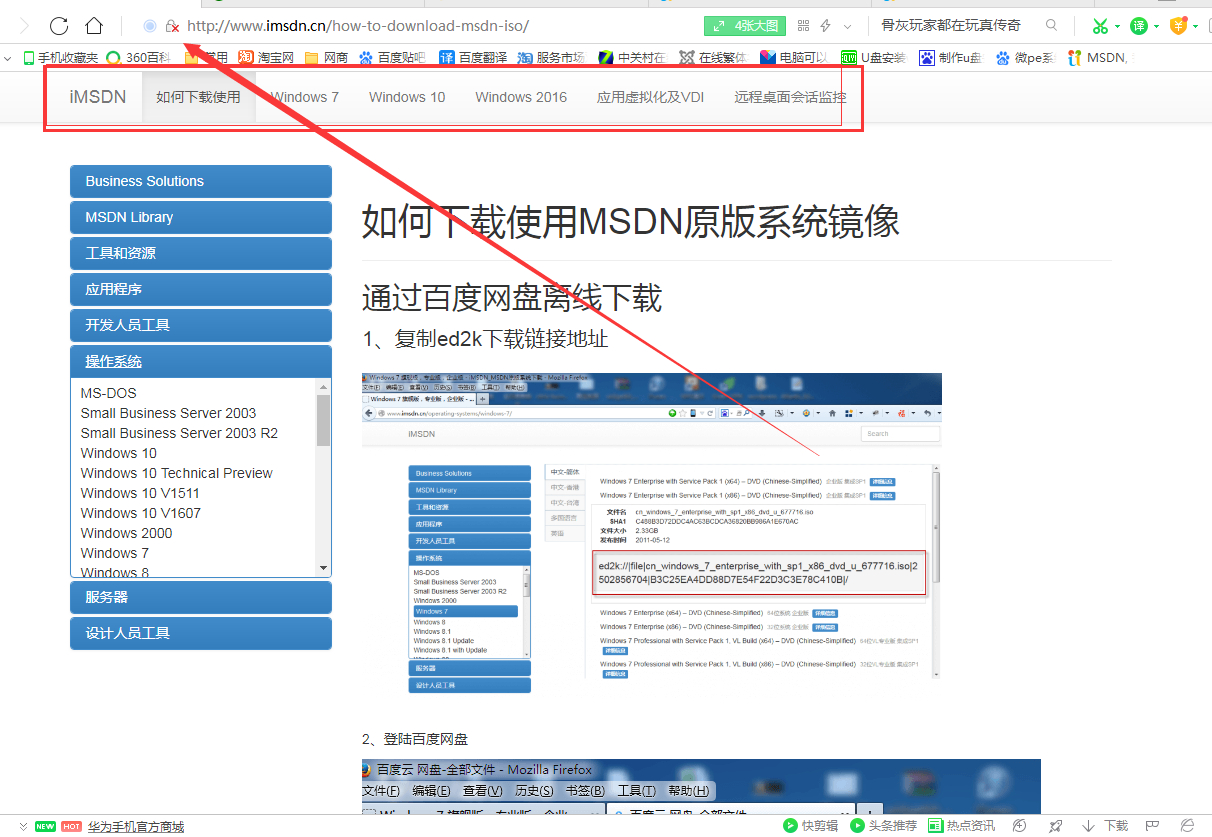Open the 服务市场 bookmark
Viewport: 1212px width, 837px height.
[551, 58]
